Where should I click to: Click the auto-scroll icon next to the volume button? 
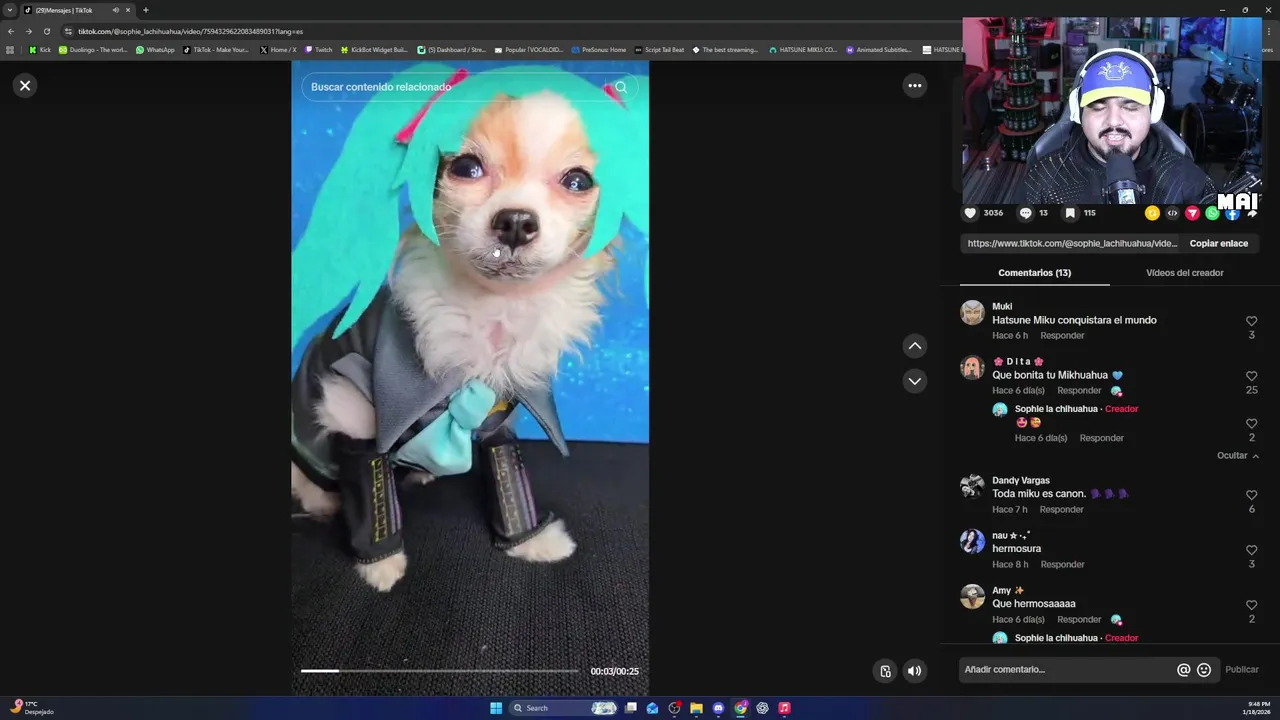pyautogui.click(x=885, y=671)
